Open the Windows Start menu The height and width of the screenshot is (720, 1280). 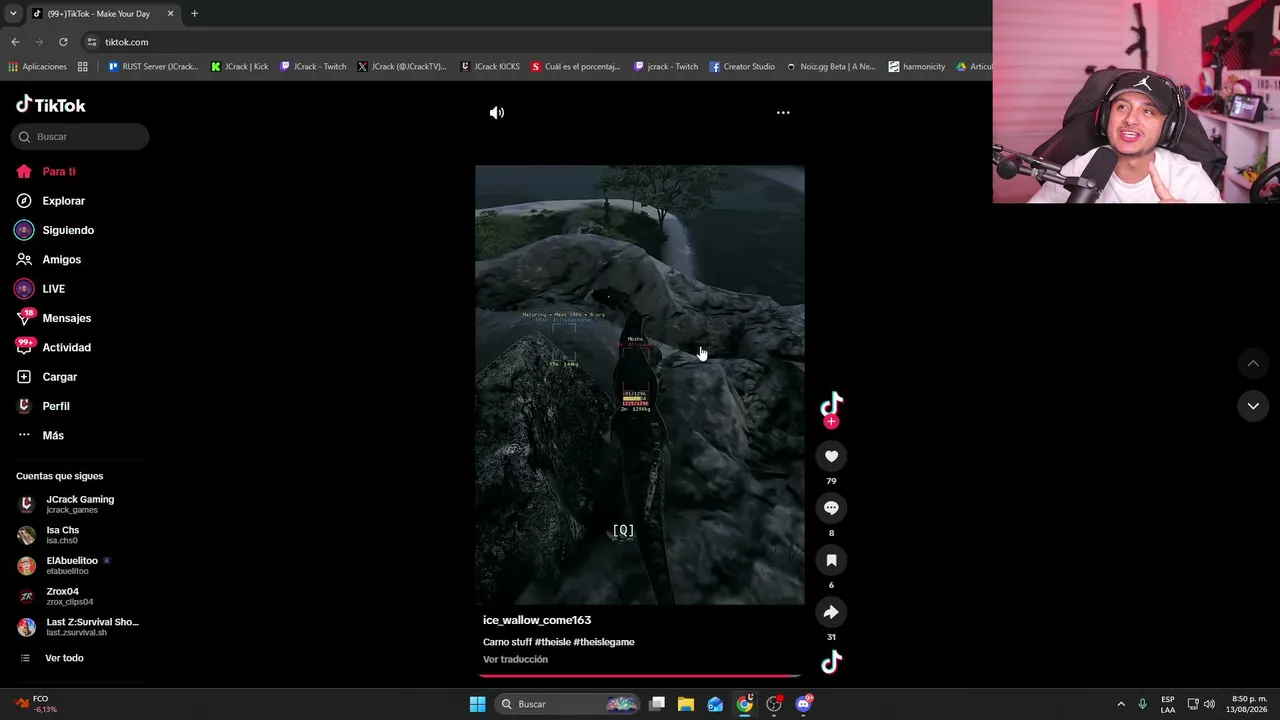click(477, 704)
